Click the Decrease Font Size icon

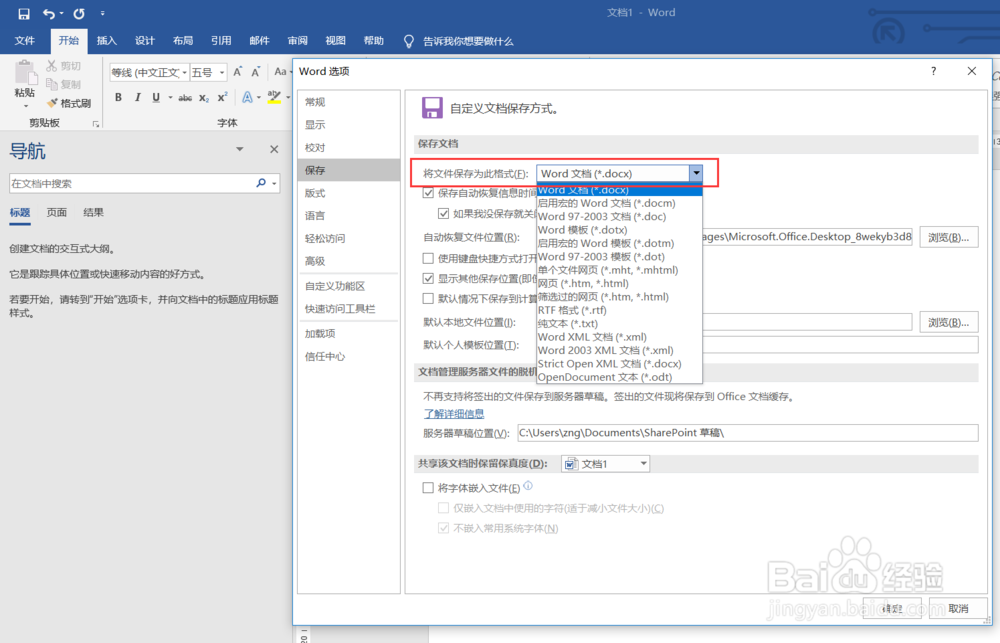tap(256, 72)
